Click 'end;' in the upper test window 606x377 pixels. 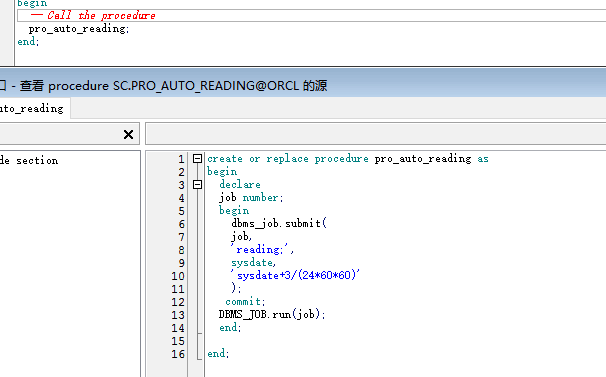28,41
